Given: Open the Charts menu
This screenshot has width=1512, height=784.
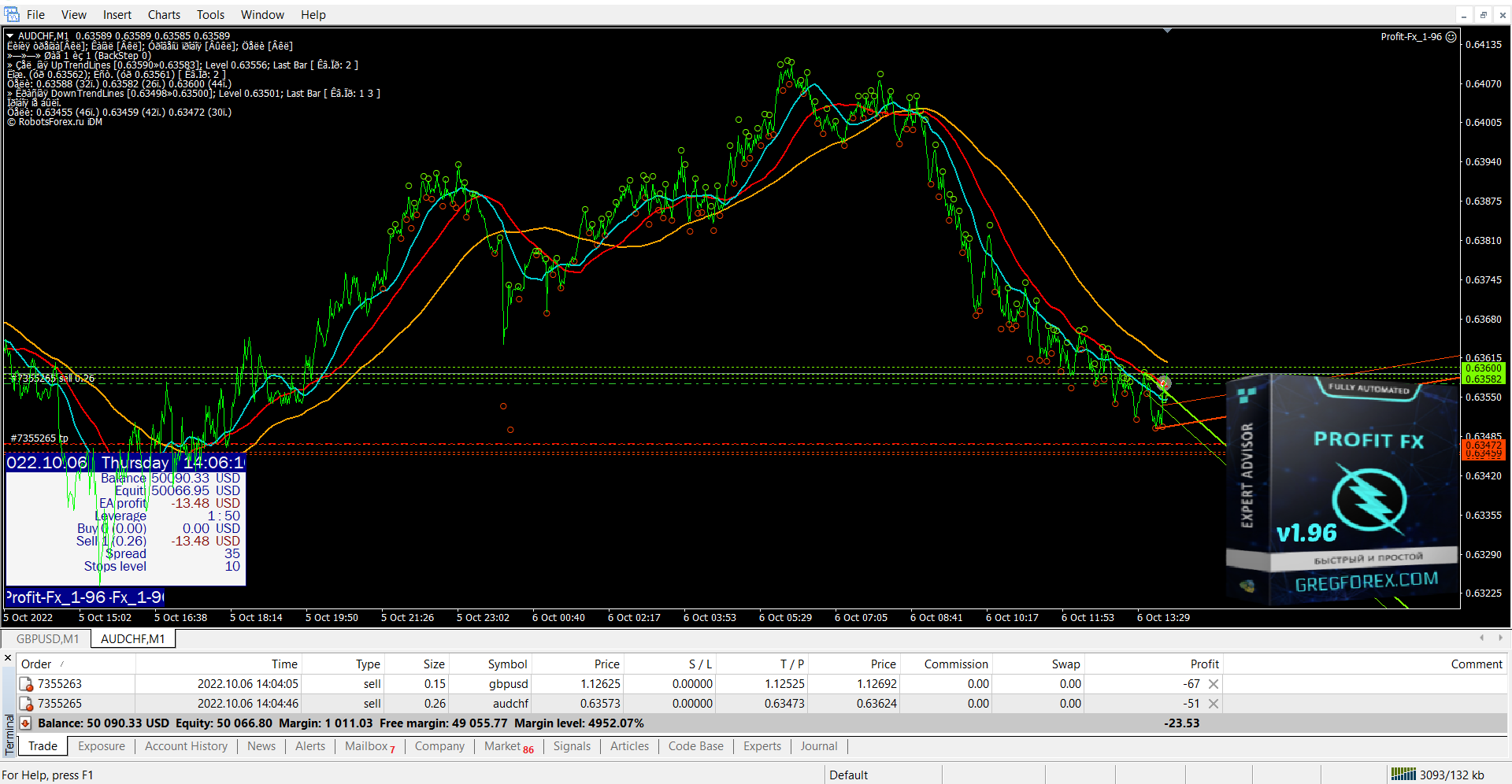Looking at the screenshot, I should (164, 15).
